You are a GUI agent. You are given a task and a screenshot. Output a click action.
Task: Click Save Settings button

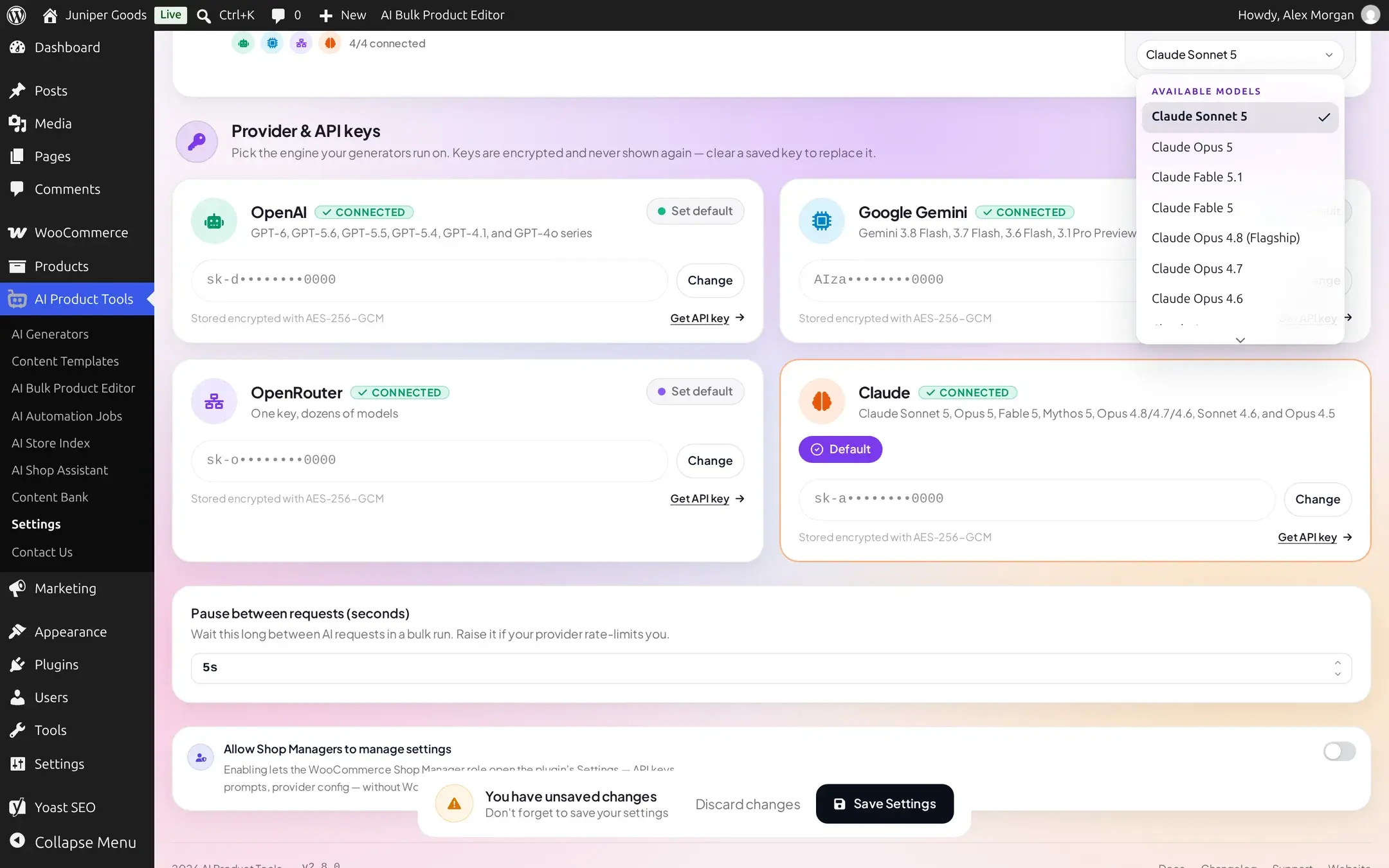pos(884,804)
